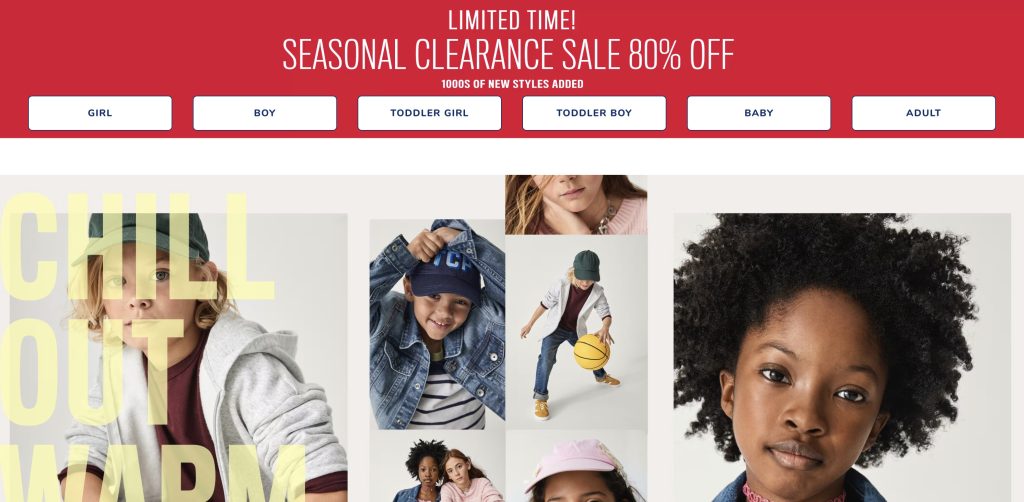The height and width of the screenshot is (502, 1024).
Task: Open photo of child in pink cap
Action: click(576, 466)
